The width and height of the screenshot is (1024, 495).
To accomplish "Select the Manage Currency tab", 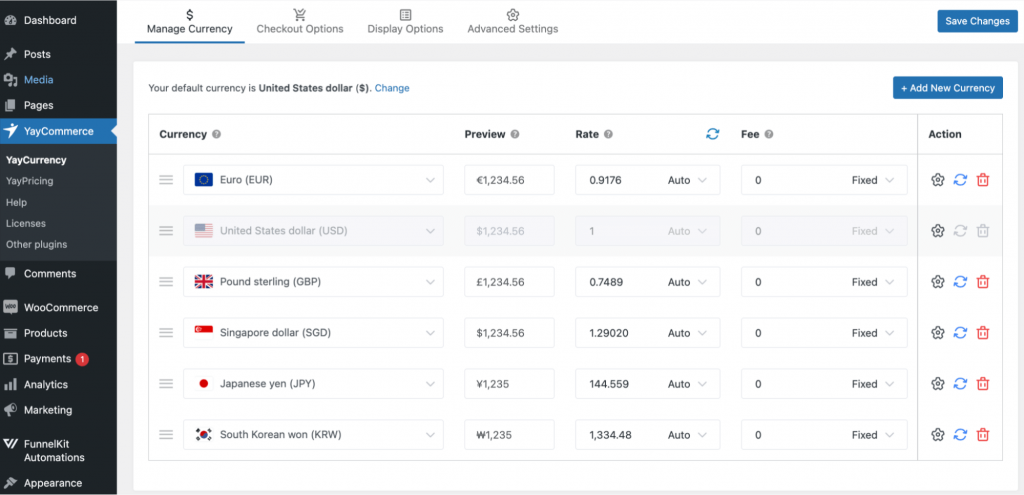I will [x=189, y=22].
